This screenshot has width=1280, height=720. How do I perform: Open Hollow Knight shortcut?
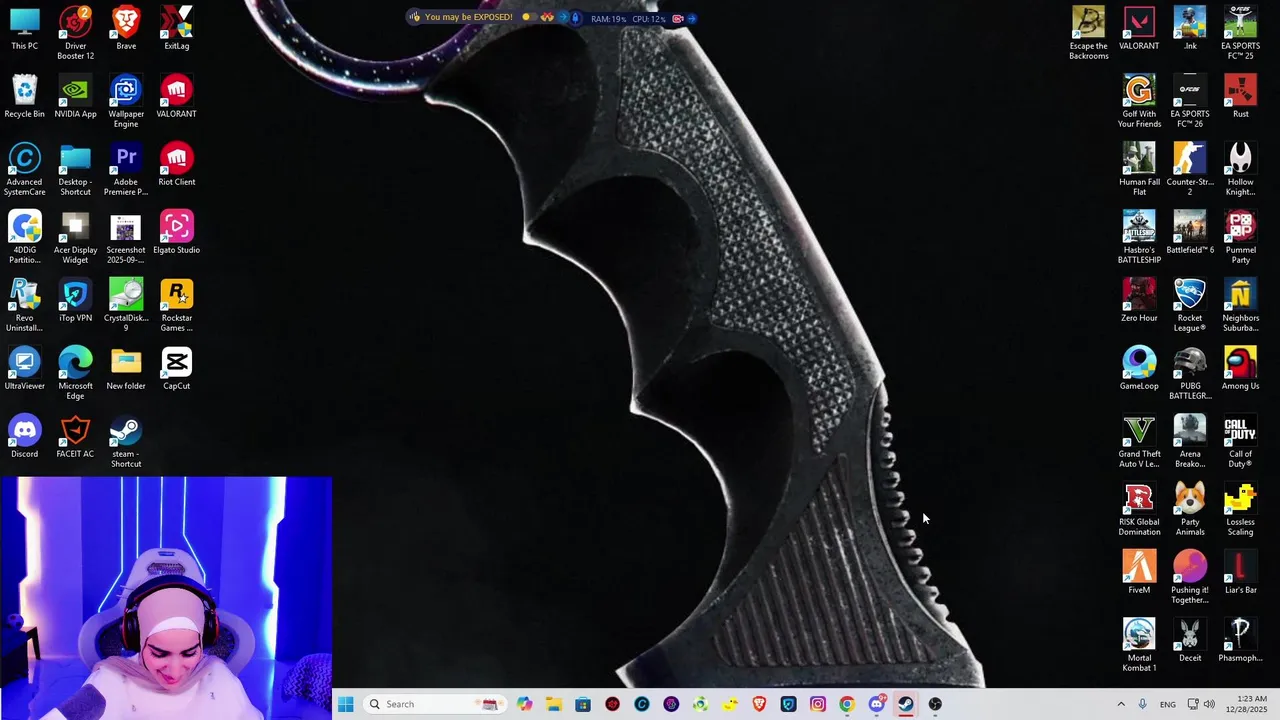pyautogui.click(x=1240, y=169)
